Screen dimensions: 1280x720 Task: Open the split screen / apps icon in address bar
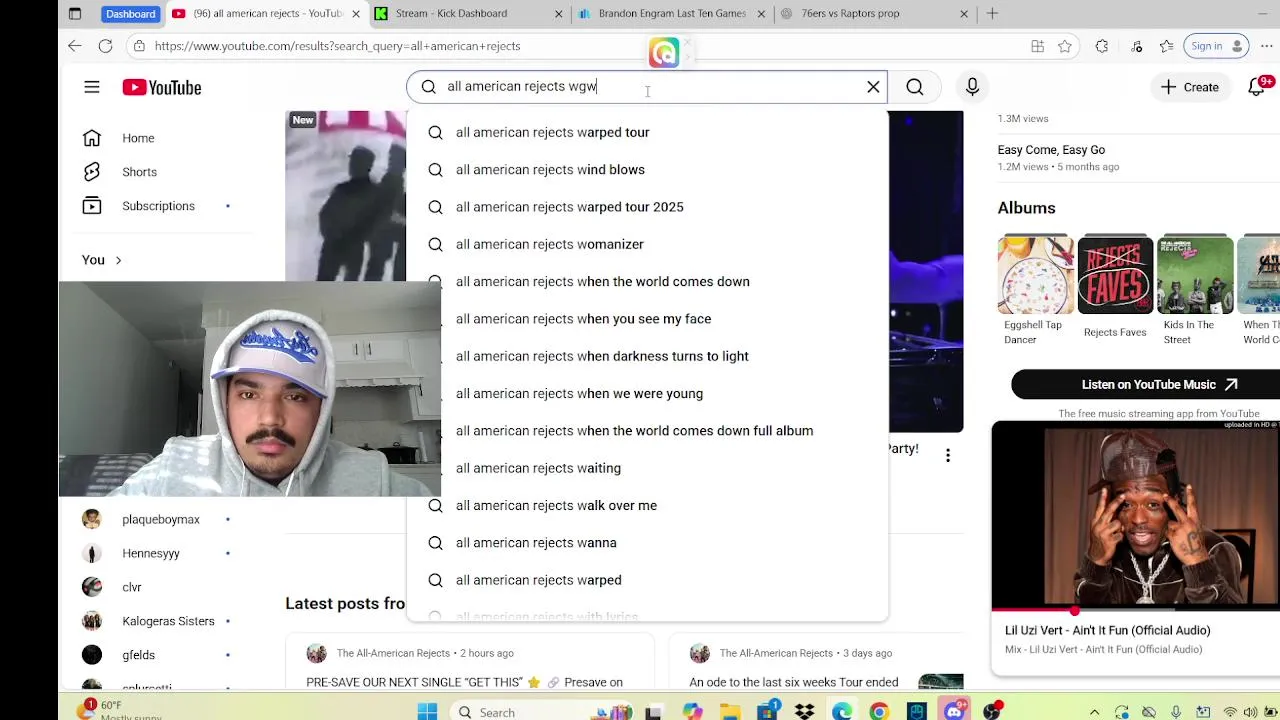1037,46
